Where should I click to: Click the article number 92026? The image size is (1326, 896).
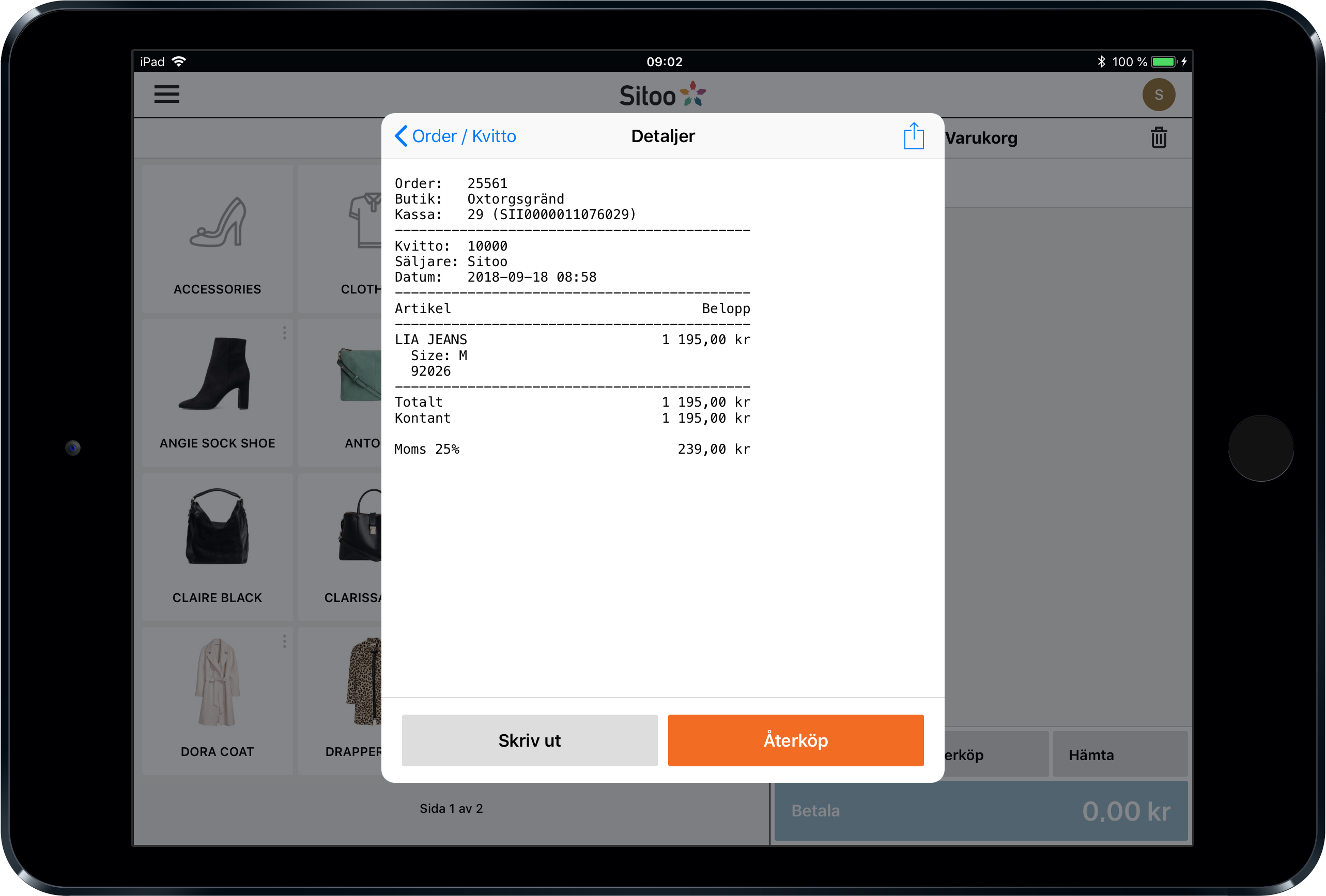pos(431,371)
